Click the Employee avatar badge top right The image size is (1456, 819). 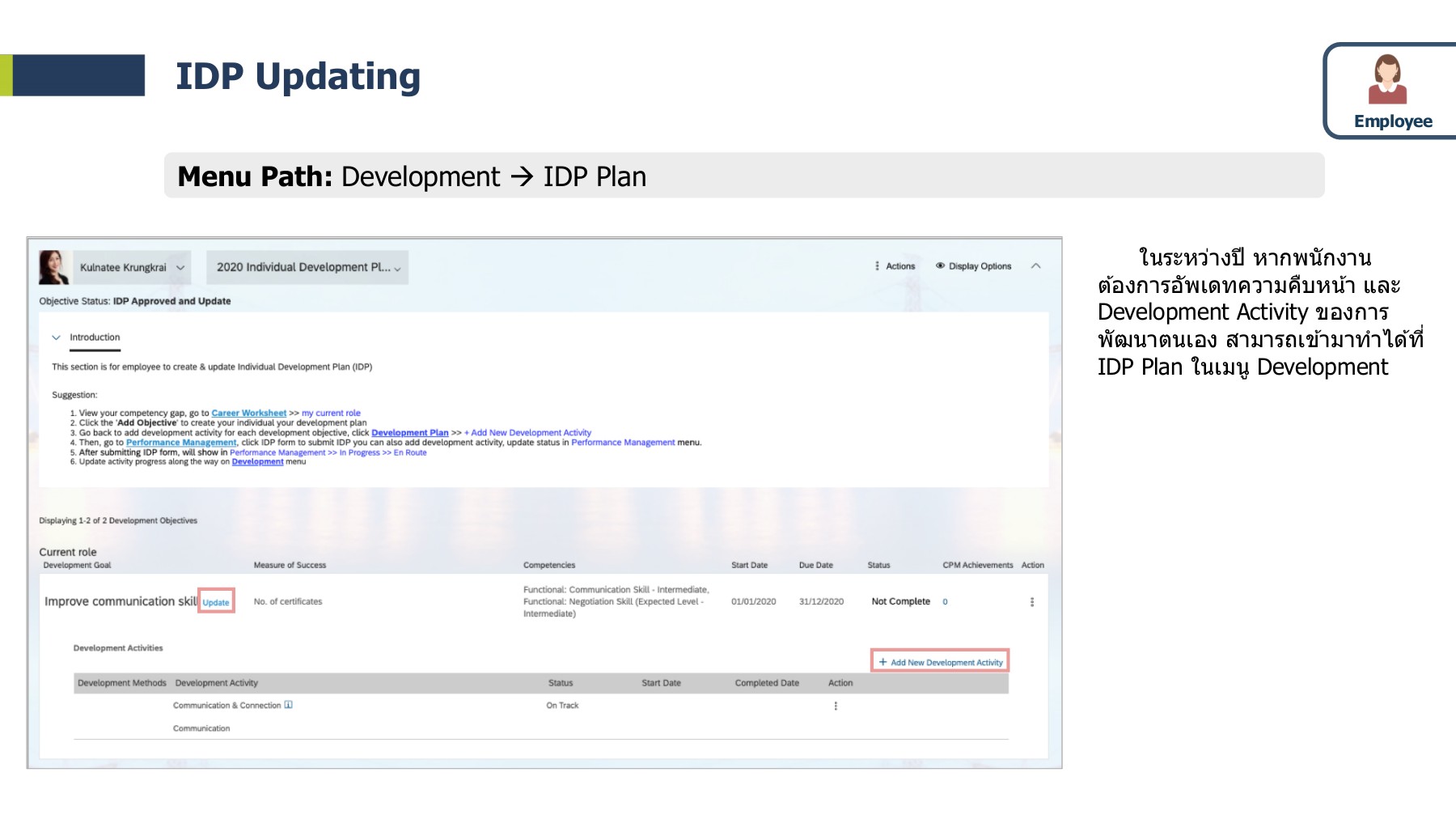tap(1390, 81)
